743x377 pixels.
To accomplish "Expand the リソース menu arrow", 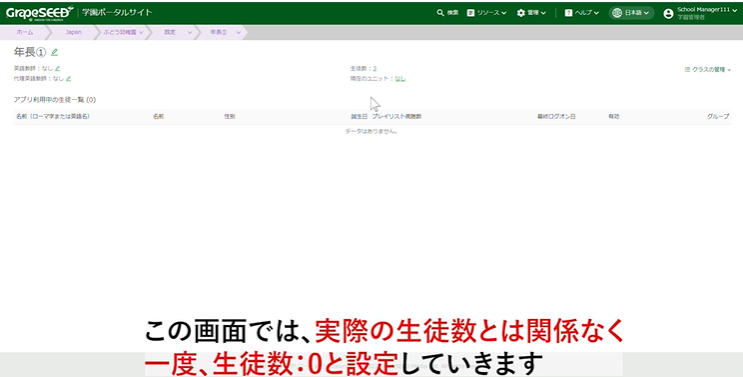I will 504,13.
